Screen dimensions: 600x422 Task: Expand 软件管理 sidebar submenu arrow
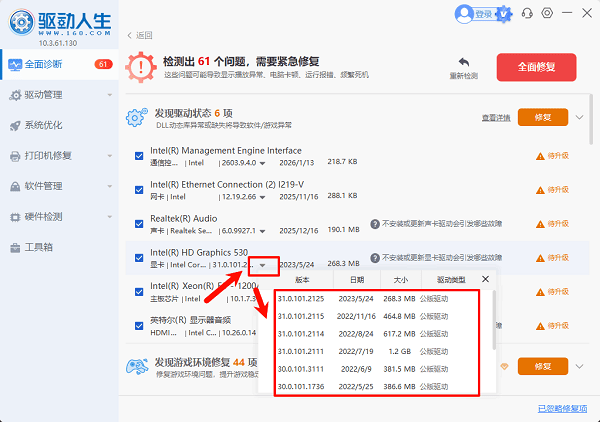[x=110, y=186]
